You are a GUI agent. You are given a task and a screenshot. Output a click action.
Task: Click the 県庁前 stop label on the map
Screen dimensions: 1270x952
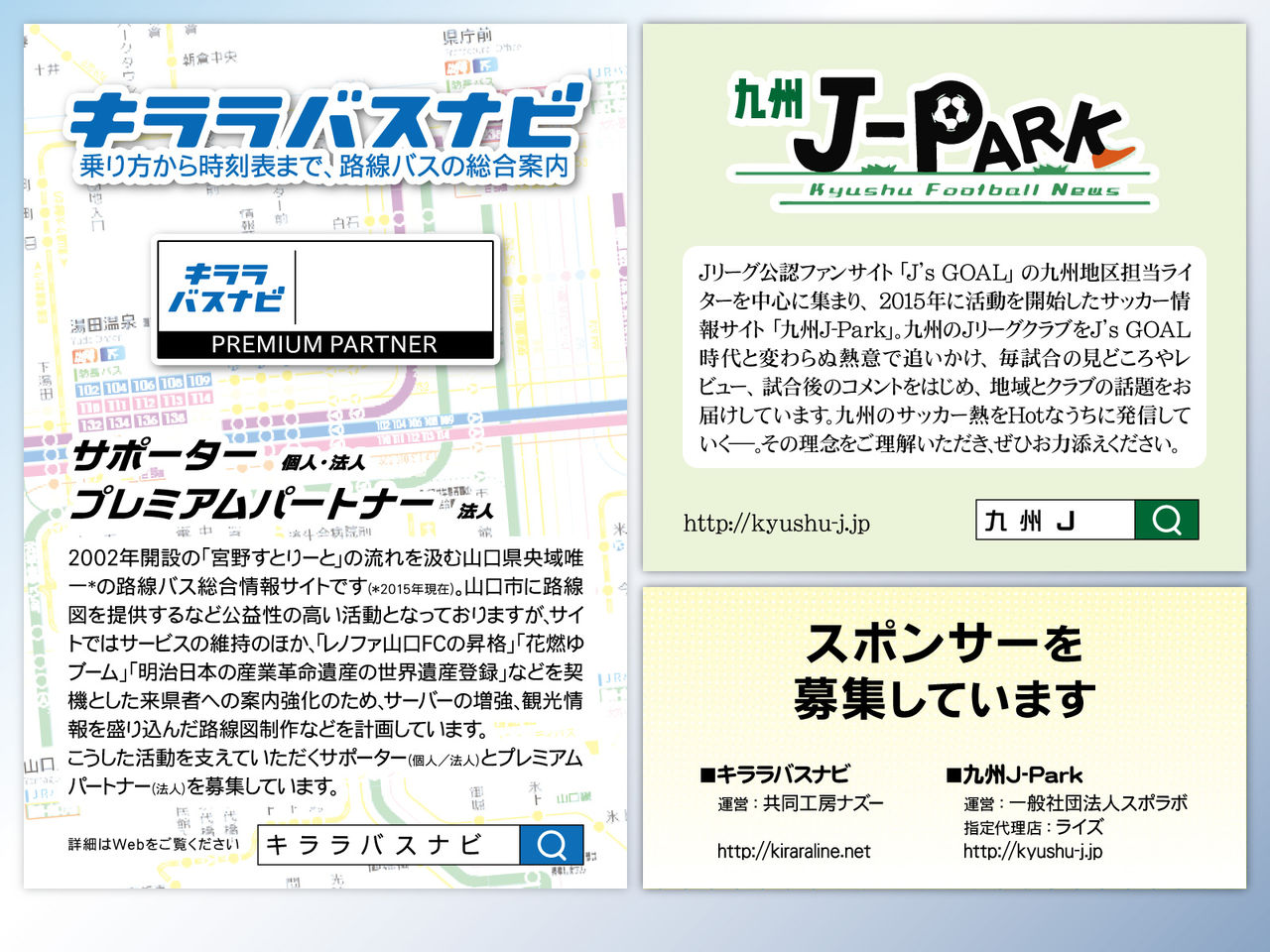click(x=466, y=36)
